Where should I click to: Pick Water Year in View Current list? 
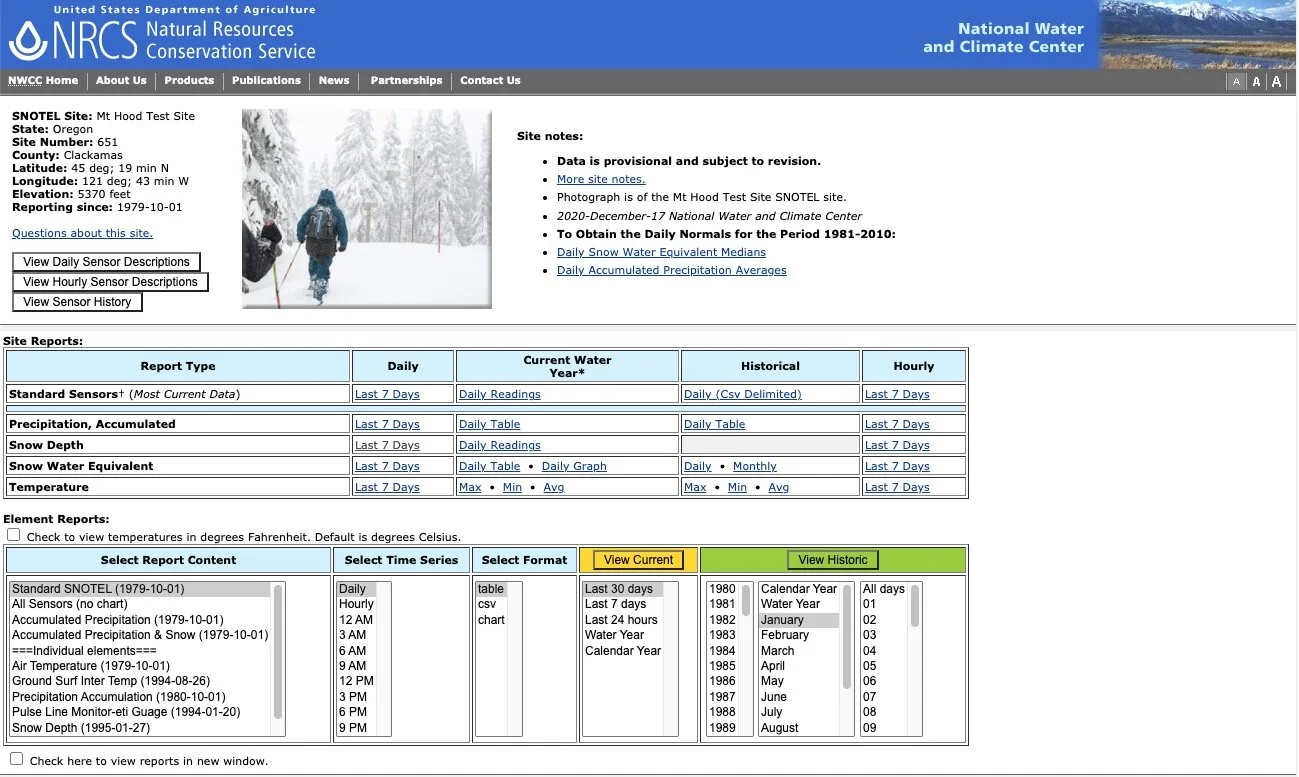614,635
